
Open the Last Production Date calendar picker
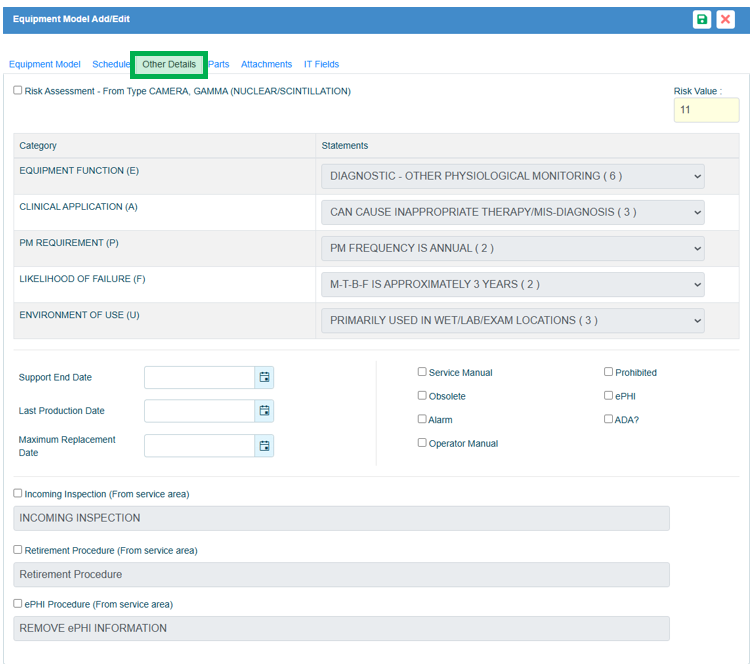point(264,411)
